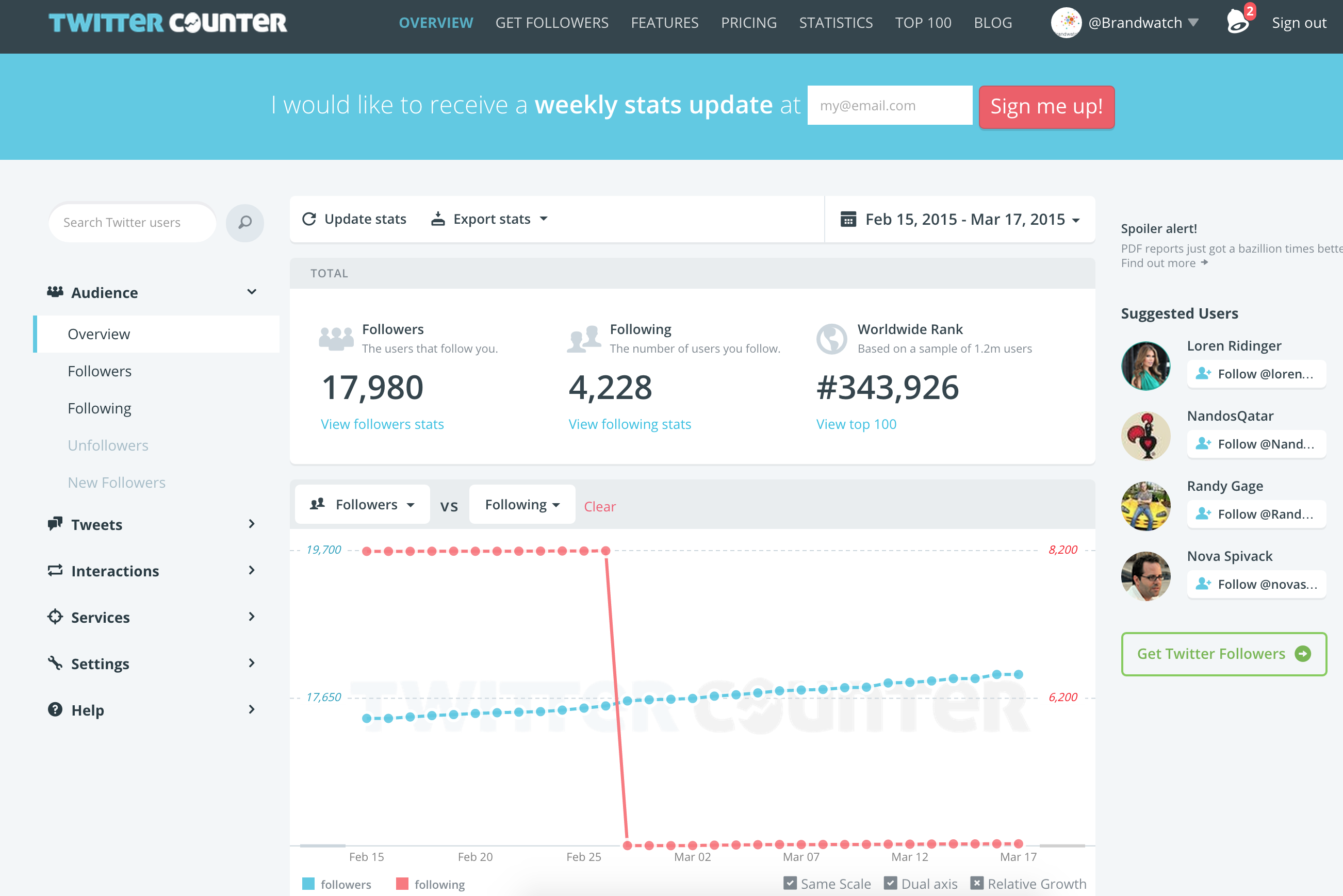Click the Update stats button
This screenshot has width=1343, height=896.
click(354, 219)
